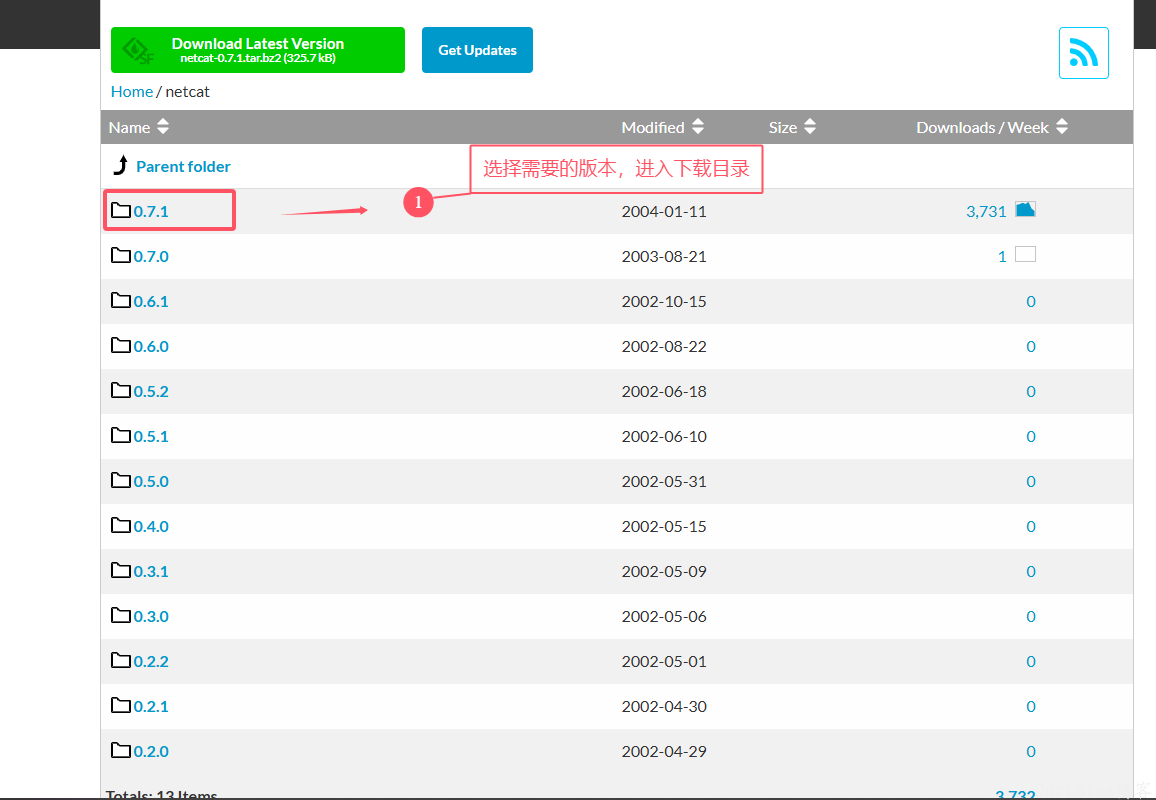Click Download Latest Version button
This screenshot has height=800, width=1156.
click(258, 50)
